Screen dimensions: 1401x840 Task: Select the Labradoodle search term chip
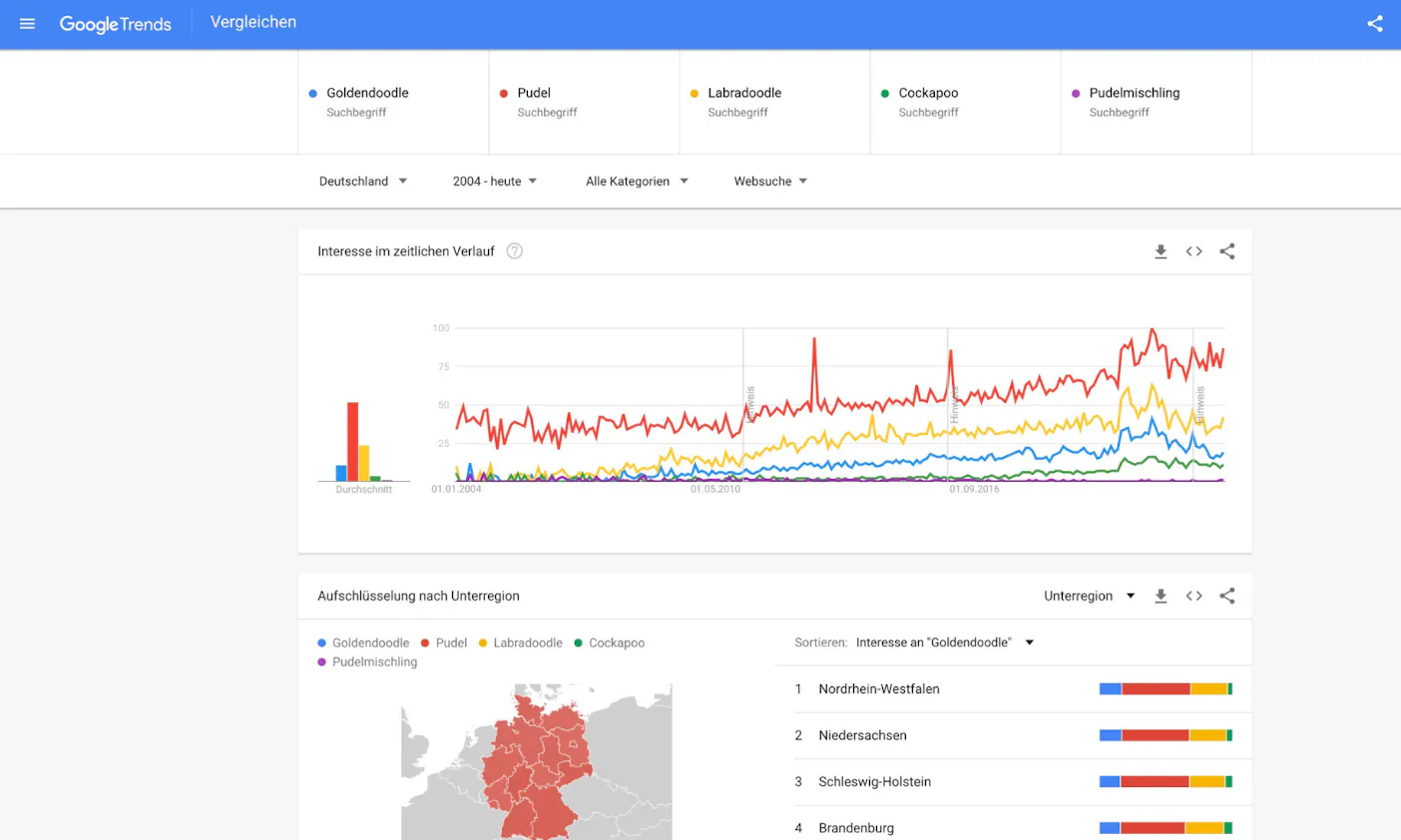pyautogui.click(x=774, y=102)
